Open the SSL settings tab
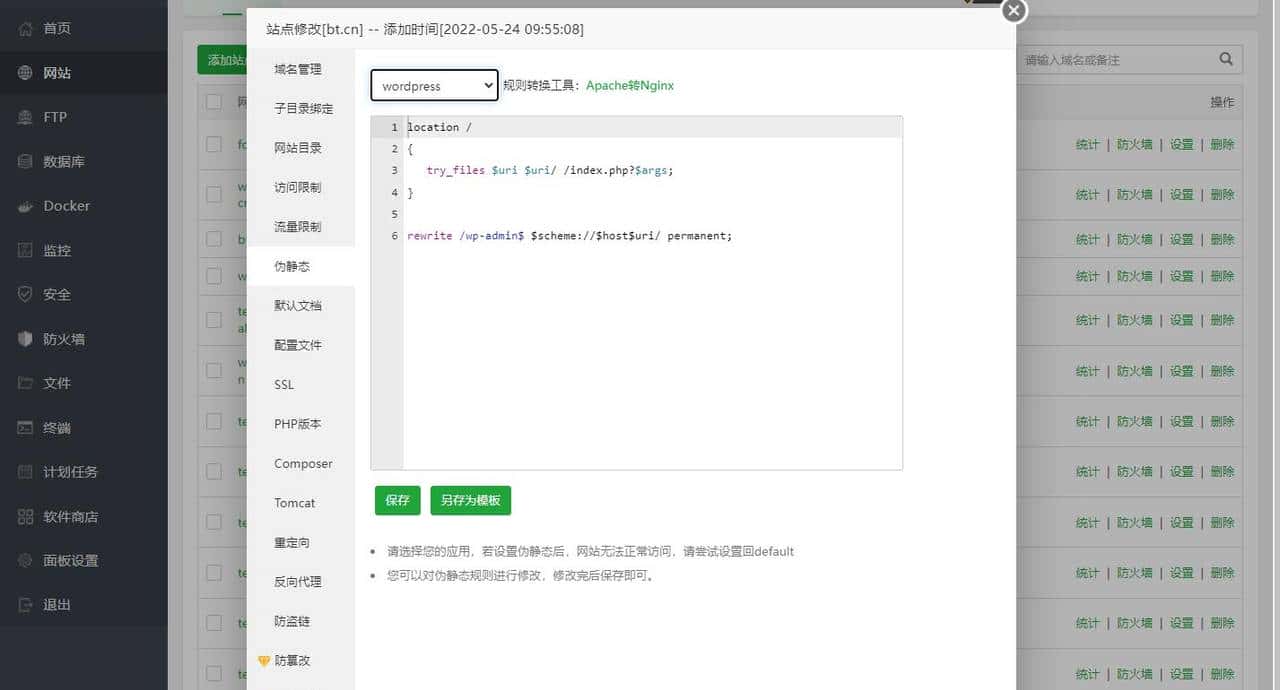 pyautogui.click(x=283, y=384)
